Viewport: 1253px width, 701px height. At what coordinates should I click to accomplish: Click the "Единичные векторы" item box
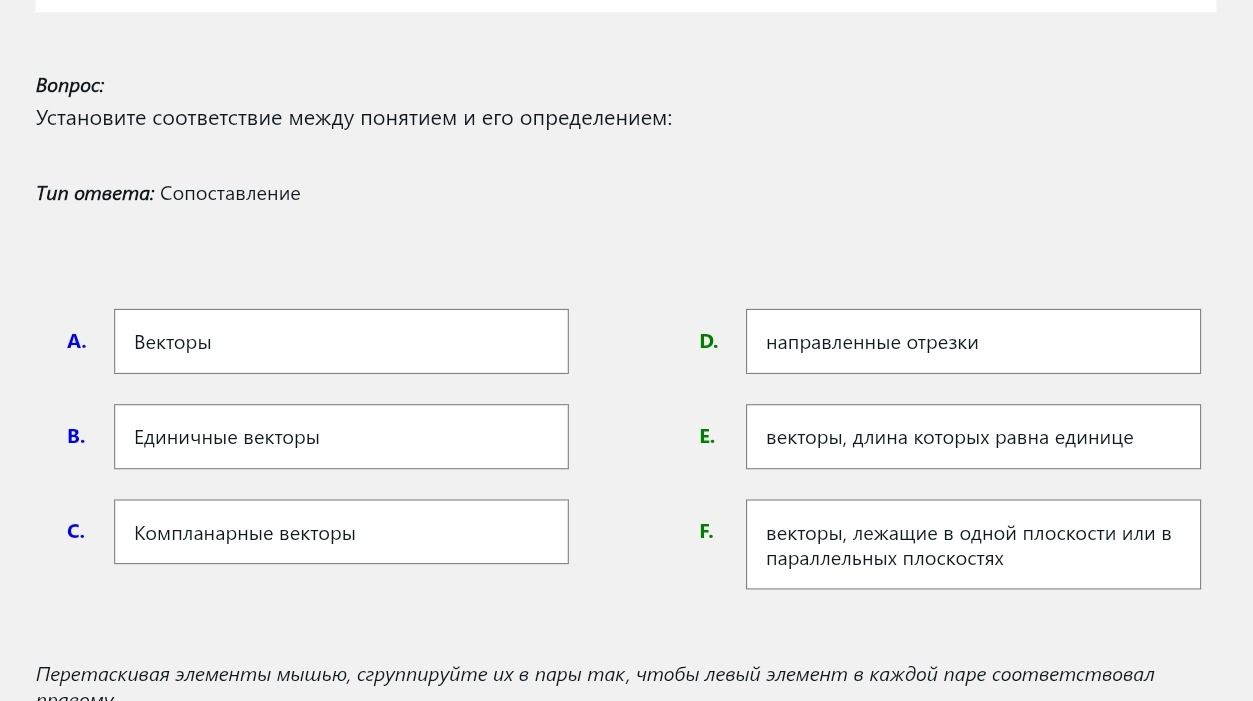point(341,437)
